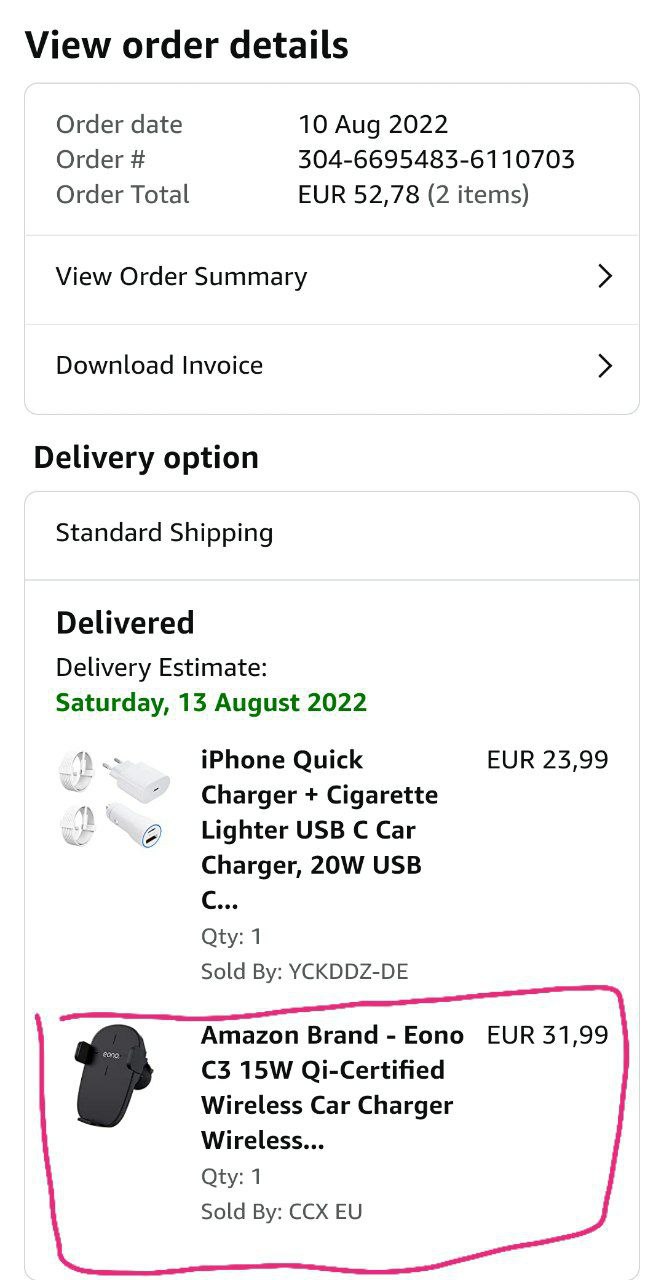The image size is (664, 1280).
Task: Click the (2 items) label
Action: (478, 195)
